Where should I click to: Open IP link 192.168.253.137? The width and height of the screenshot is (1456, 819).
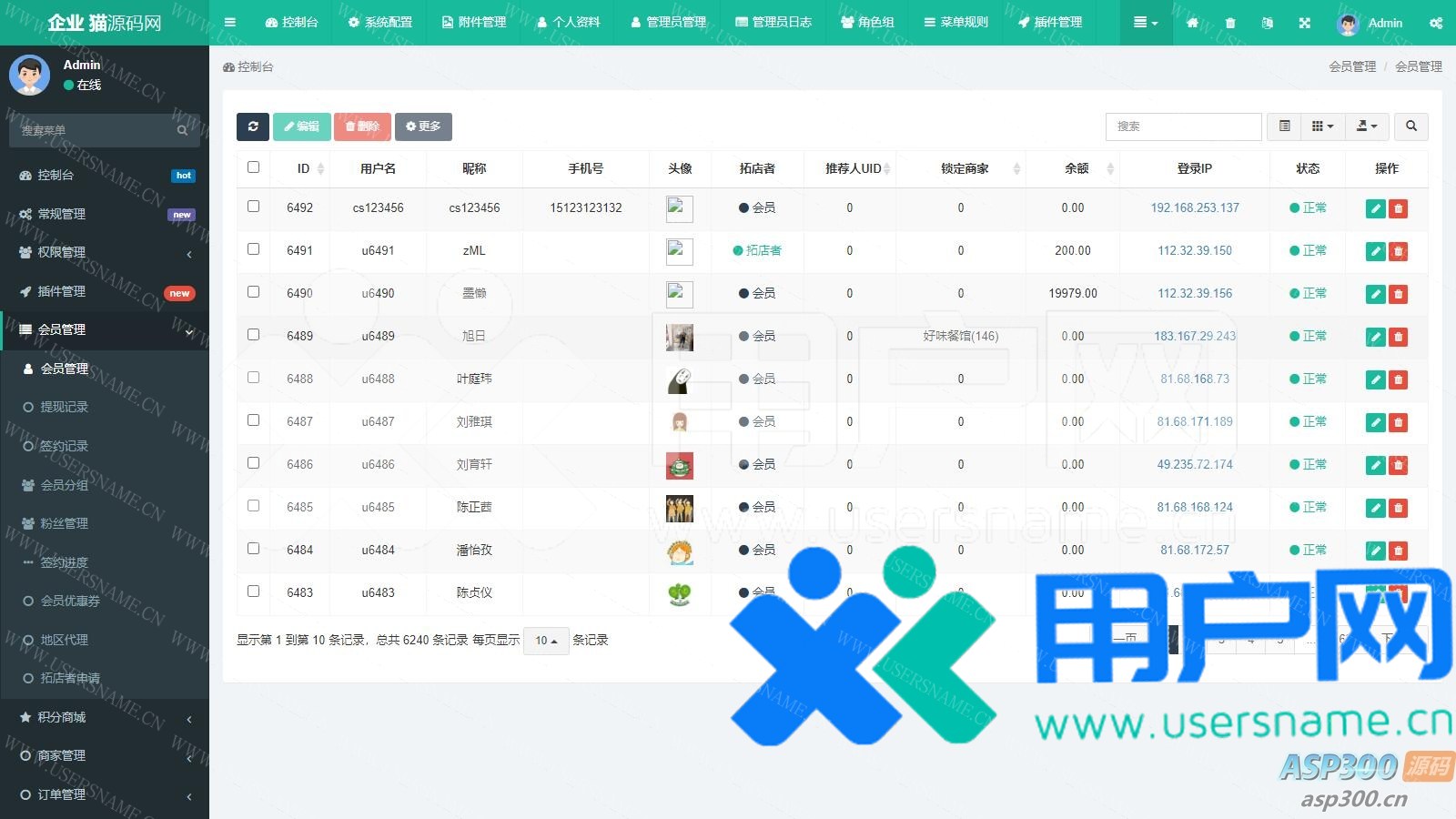click(1194, 208)
